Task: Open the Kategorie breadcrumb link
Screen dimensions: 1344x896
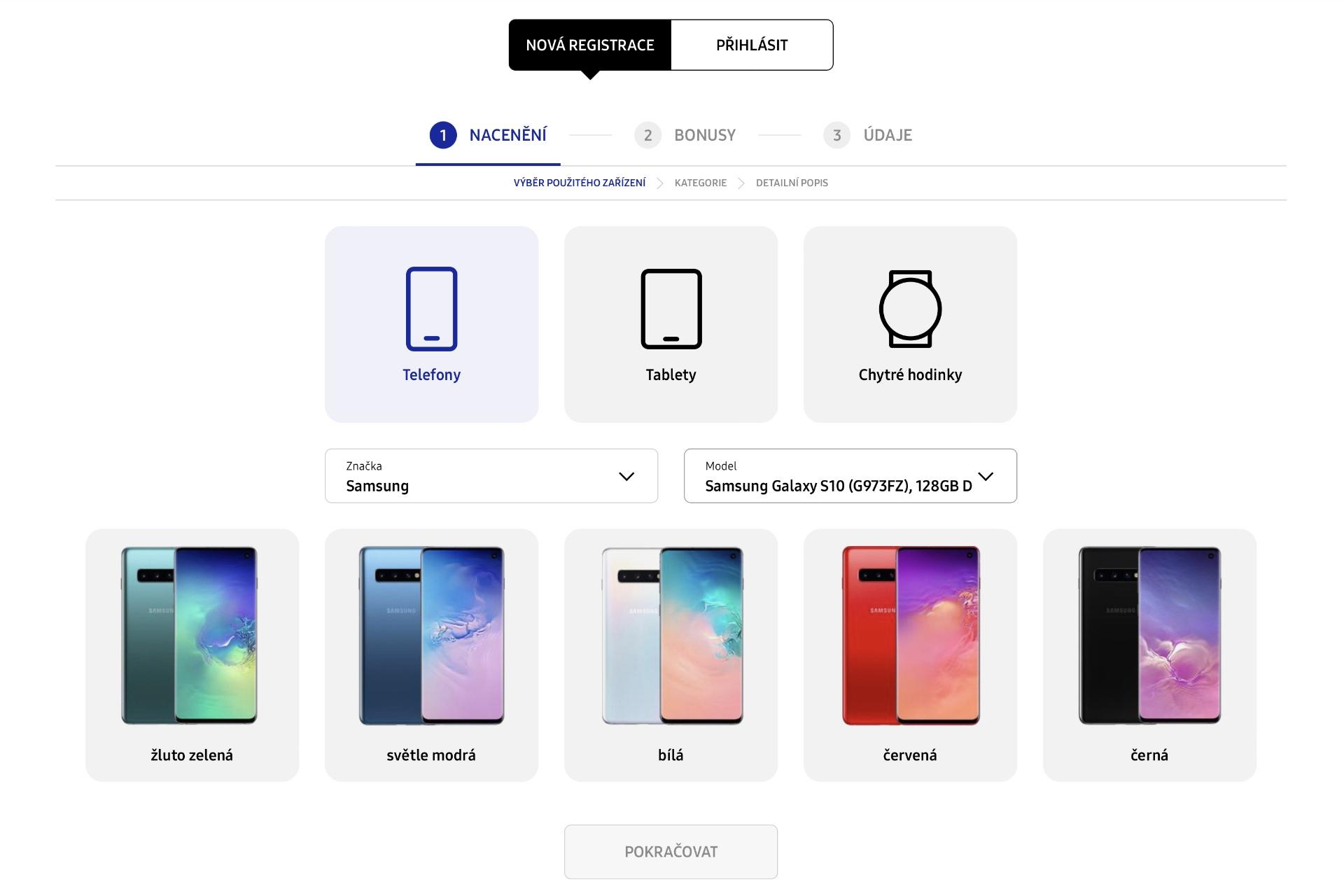Action: point(701,183)
